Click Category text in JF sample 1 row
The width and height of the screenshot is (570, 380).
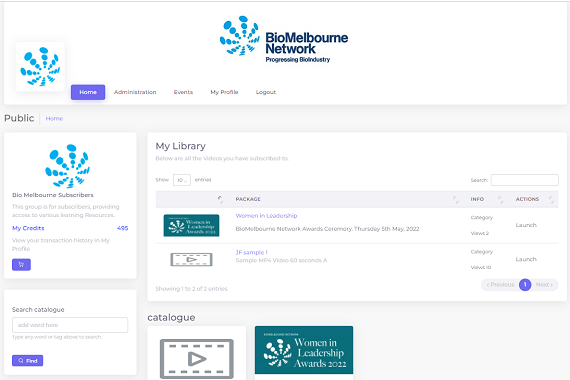[x=482, y=252]
